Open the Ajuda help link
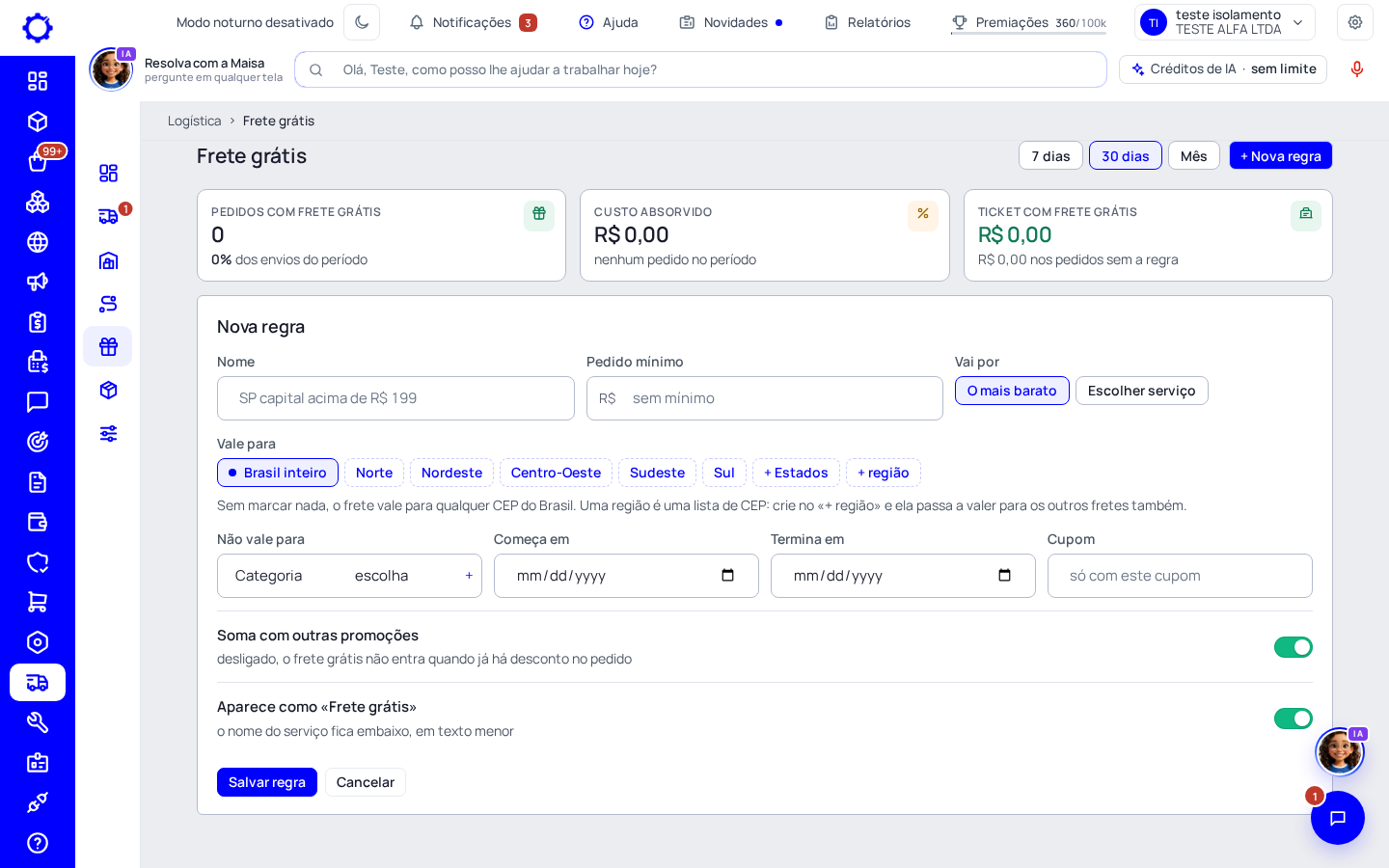This screenshot has height=868, width=1389. point(609,22)
